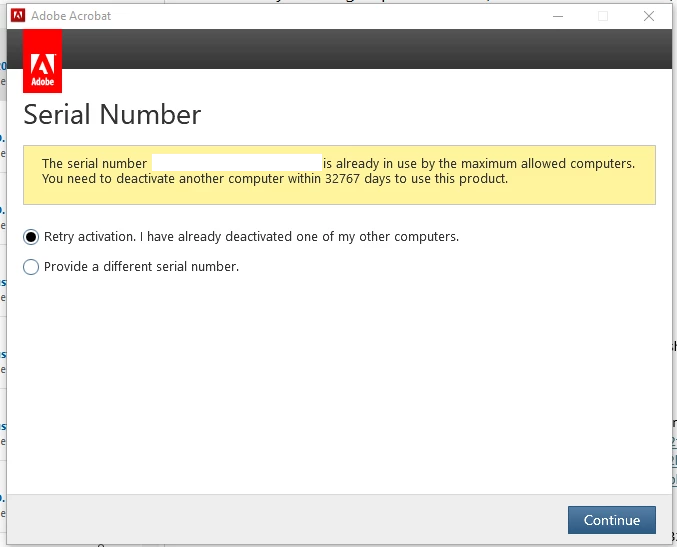
Task: Click the Adobe logo badge
Action: tap(42, 61)
